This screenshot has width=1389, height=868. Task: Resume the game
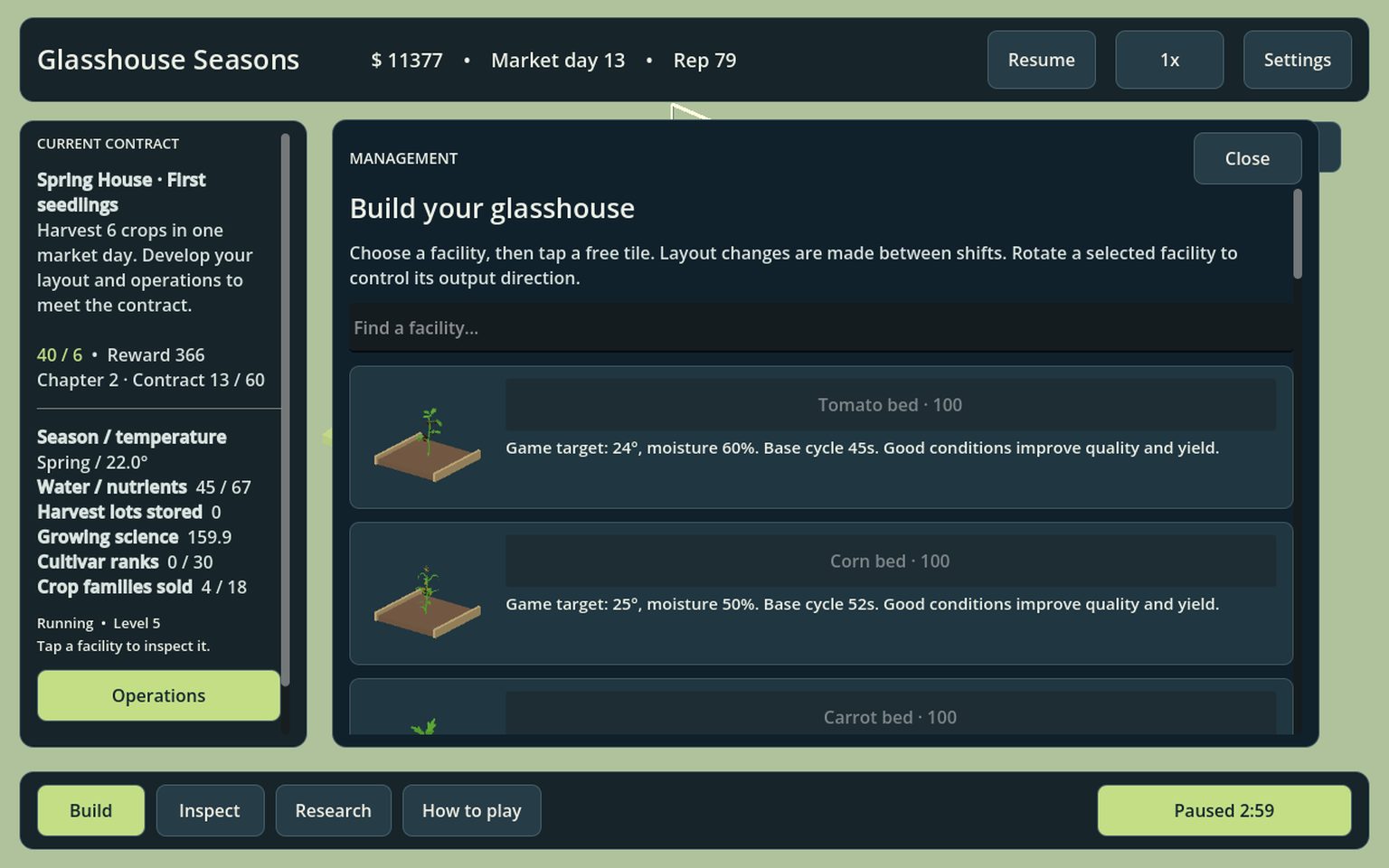(x=1041, y=60)
